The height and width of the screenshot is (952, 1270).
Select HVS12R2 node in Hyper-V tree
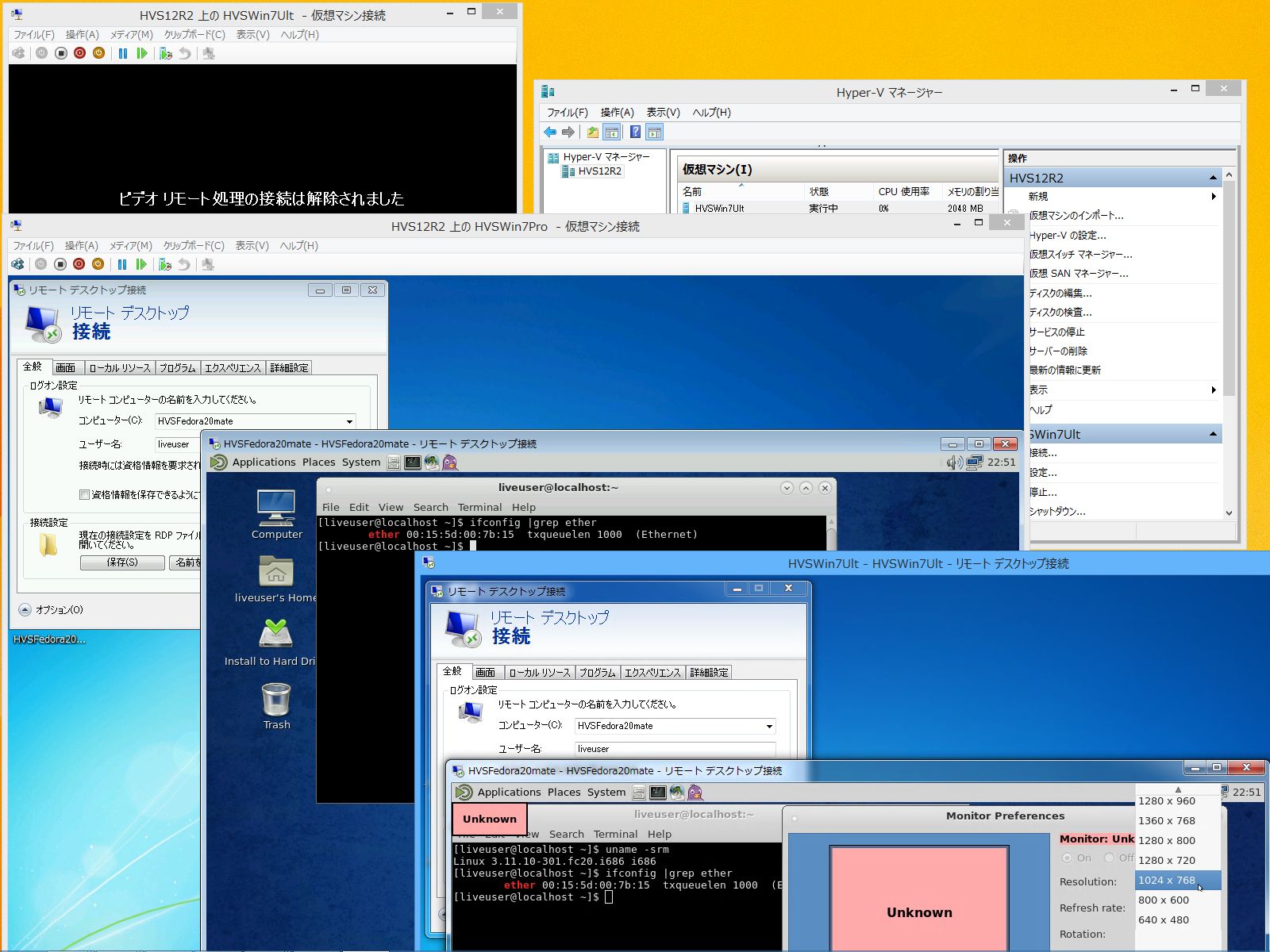[x=599, y=171]
